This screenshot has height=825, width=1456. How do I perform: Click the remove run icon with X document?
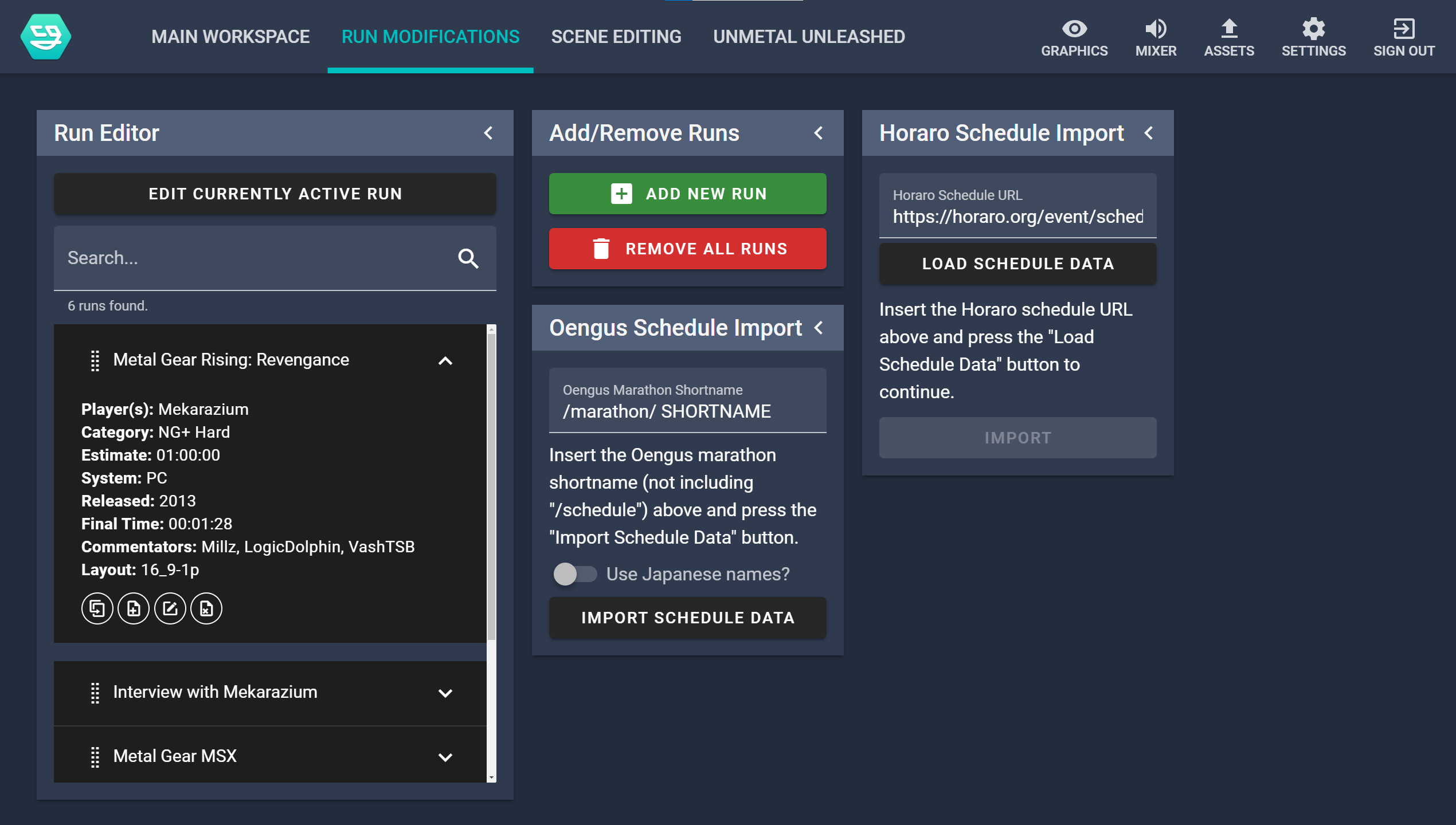tap(206, 608)
